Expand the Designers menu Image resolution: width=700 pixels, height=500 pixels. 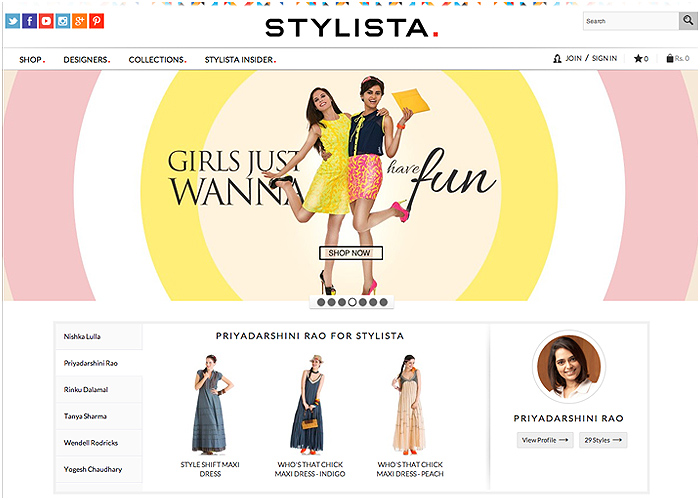(86, 60)
